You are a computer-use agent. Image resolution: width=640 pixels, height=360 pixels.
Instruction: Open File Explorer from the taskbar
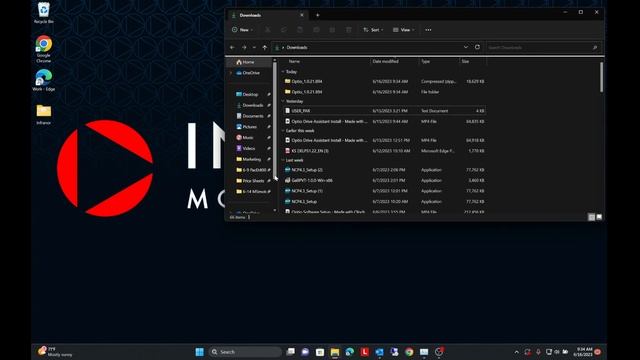(x=335, y=352)
